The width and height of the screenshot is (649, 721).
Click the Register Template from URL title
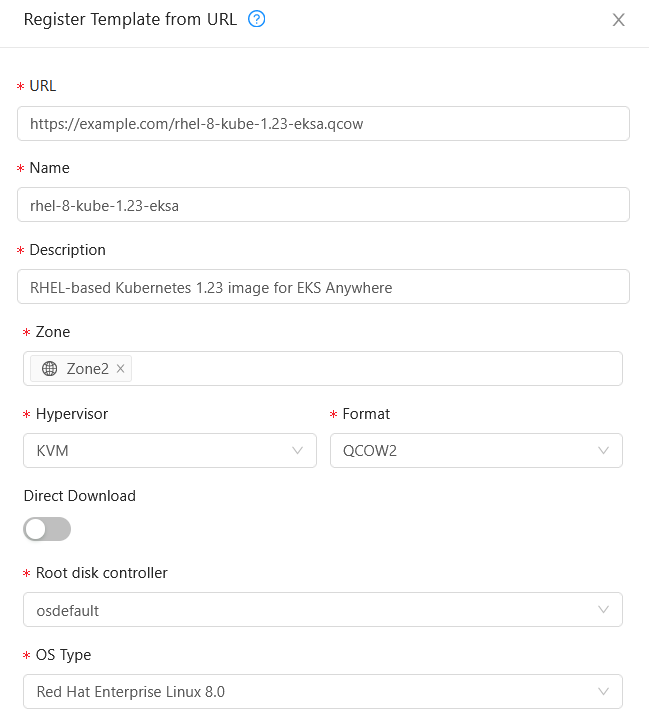130,20
